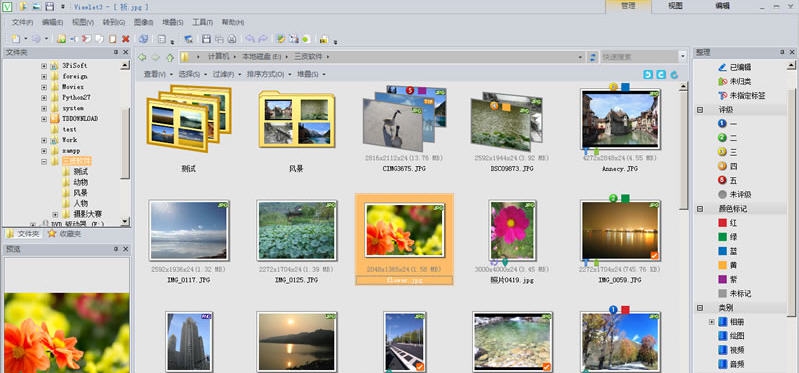This screenshot has height=373, width=799.
Task: Click 本地磁盘 (E:) in address path
Action: [x=262, y=57]
